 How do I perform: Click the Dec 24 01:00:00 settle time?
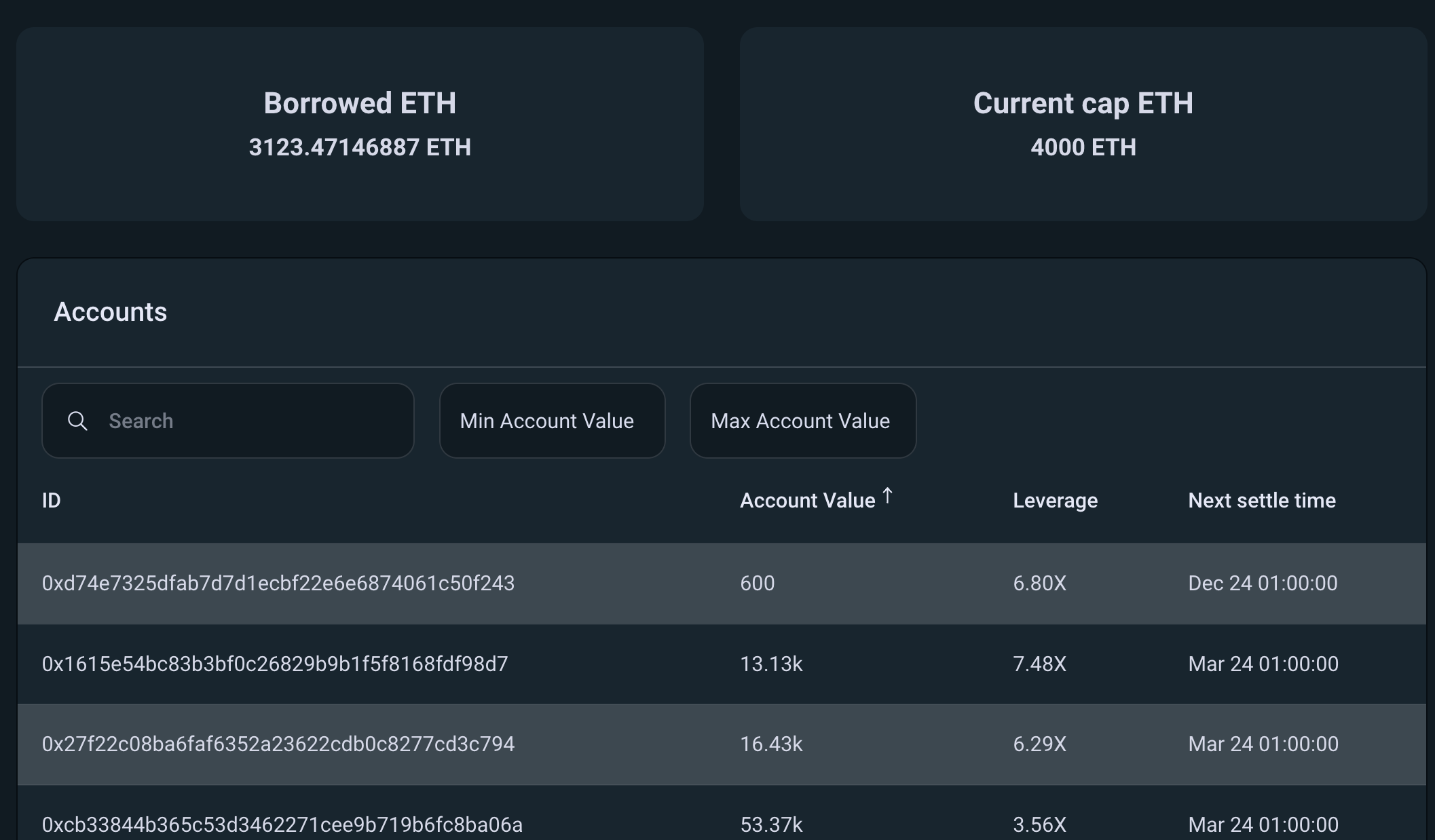pyautogui.click(x=1263, y=584)
